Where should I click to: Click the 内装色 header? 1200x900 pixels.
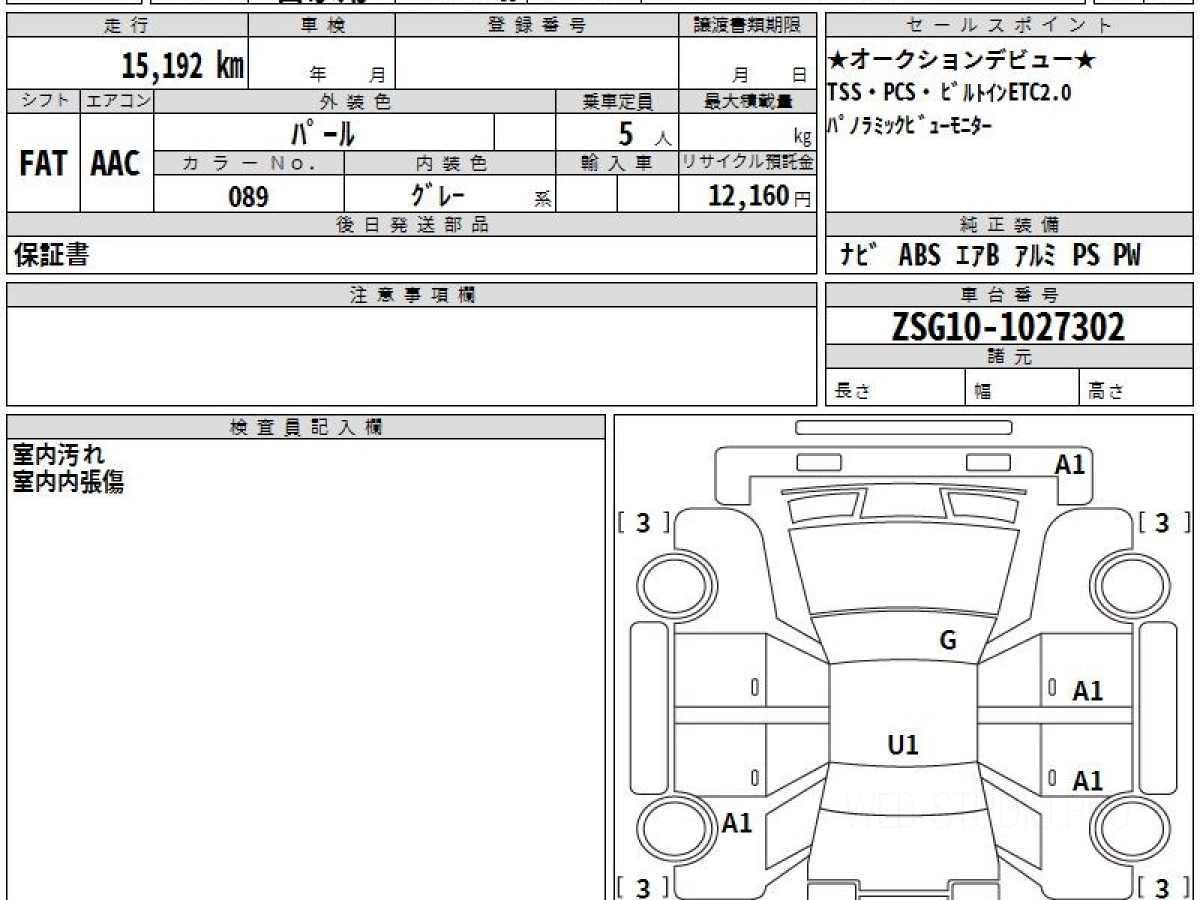[450, 163]
